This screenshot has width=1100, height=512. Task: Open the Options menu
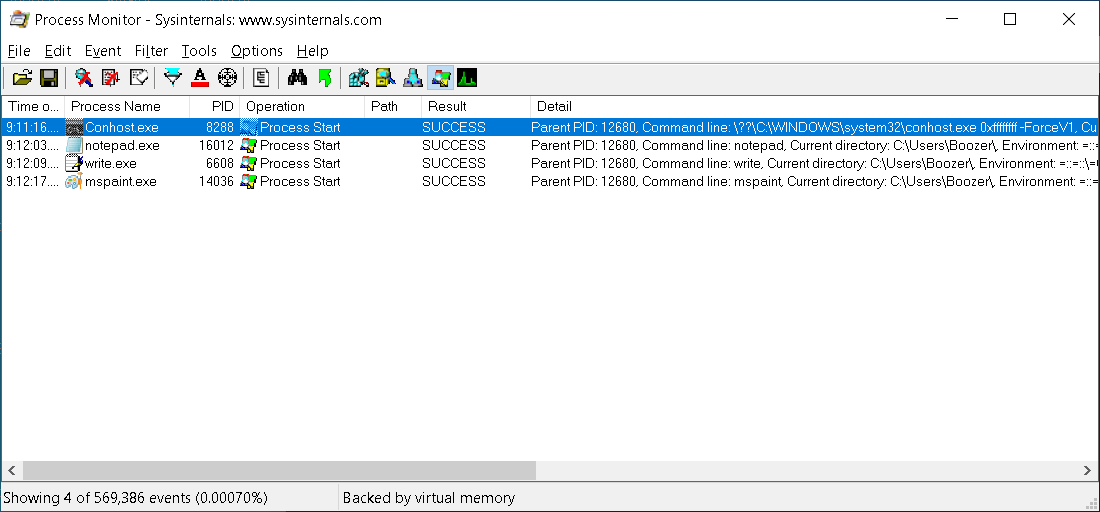[x=257, y=51]
